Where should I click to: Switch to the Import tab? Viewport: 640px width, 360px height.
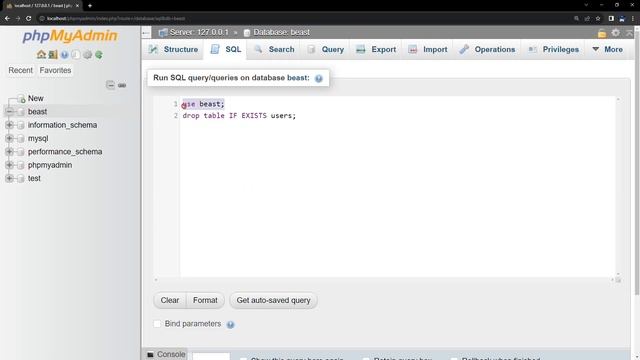428,49
